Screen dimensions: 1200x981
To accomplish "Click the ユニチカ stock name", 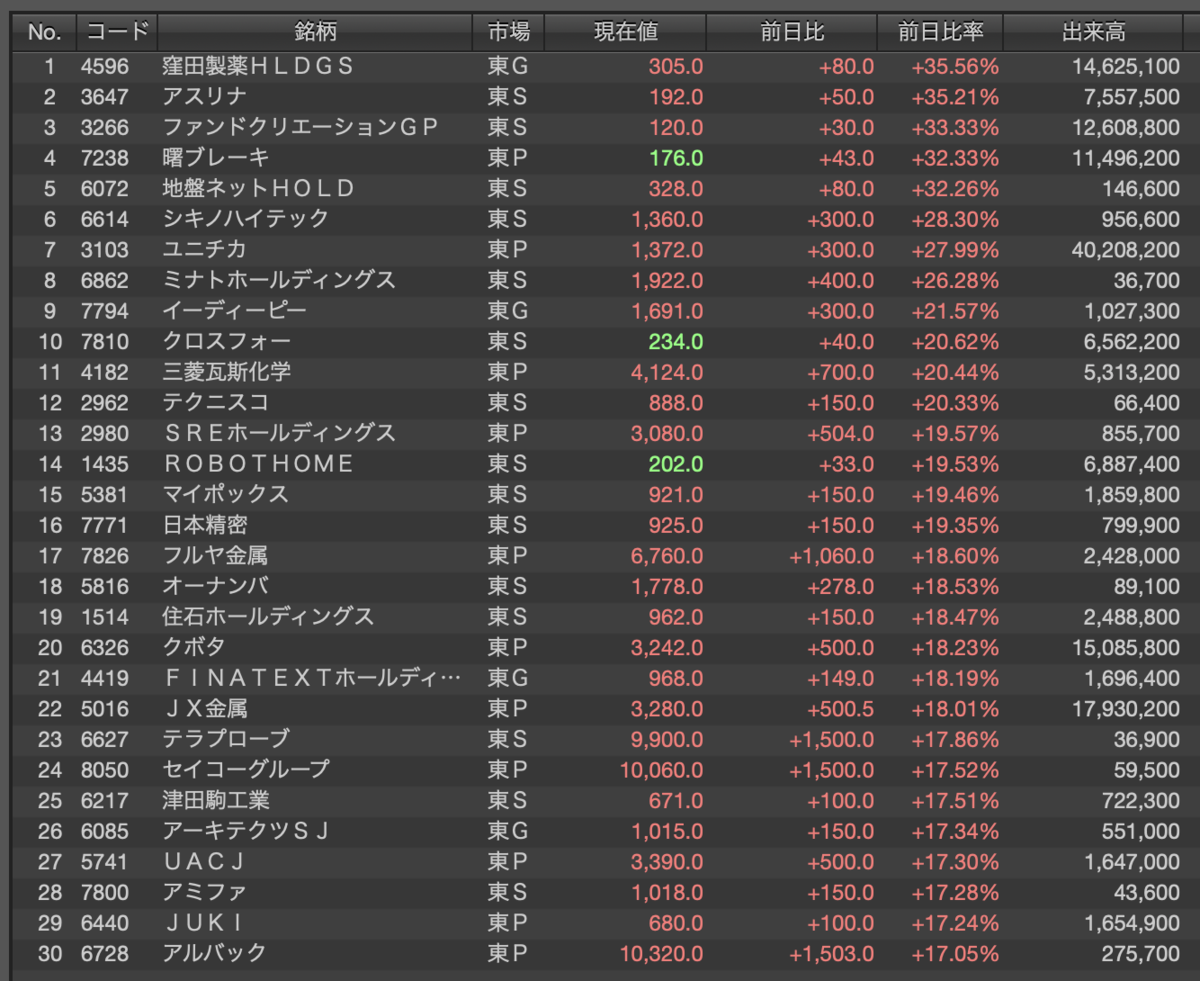I will 205,250.
